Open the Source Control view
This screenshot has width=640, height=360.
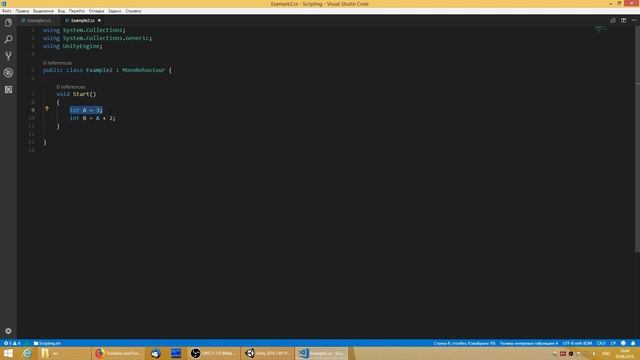[8, 56]
